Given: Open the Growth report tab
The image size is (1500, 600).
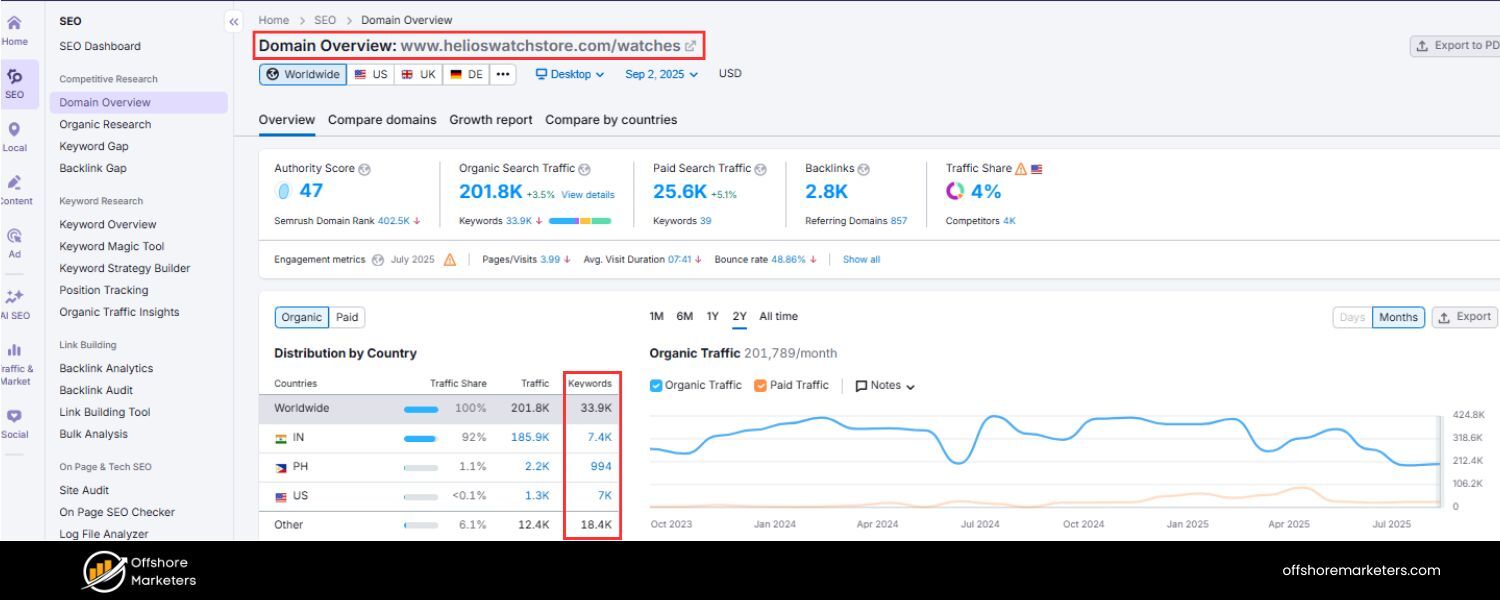Looking at the screenshot, I should pos(491,119).
